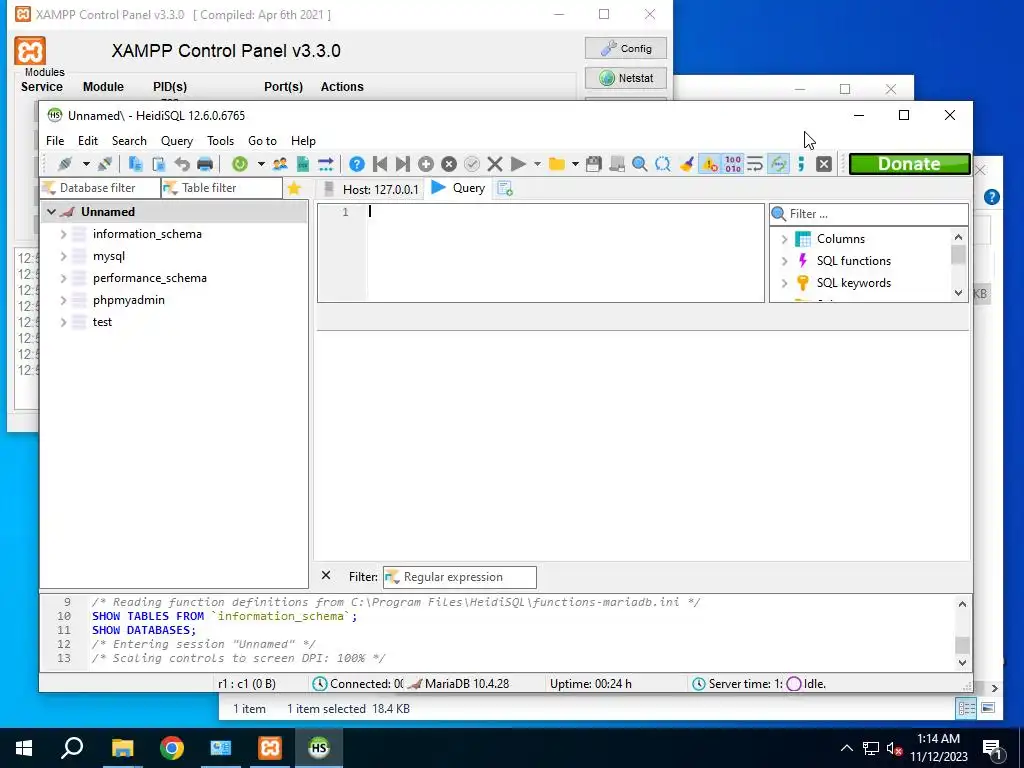1024x768 pixels.
Task: Run the query with the execute play icon
Action: point(519,164)
